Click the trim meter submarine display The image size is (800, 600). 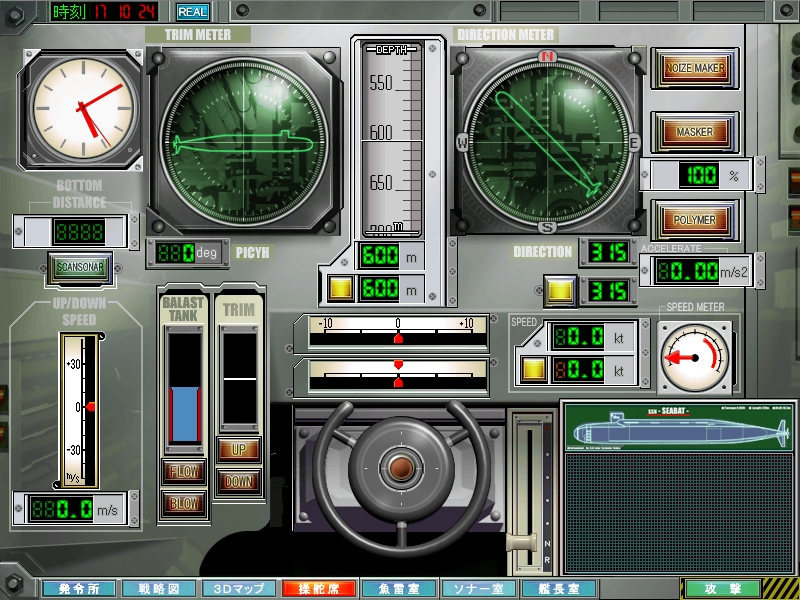[x=245, y=142]
